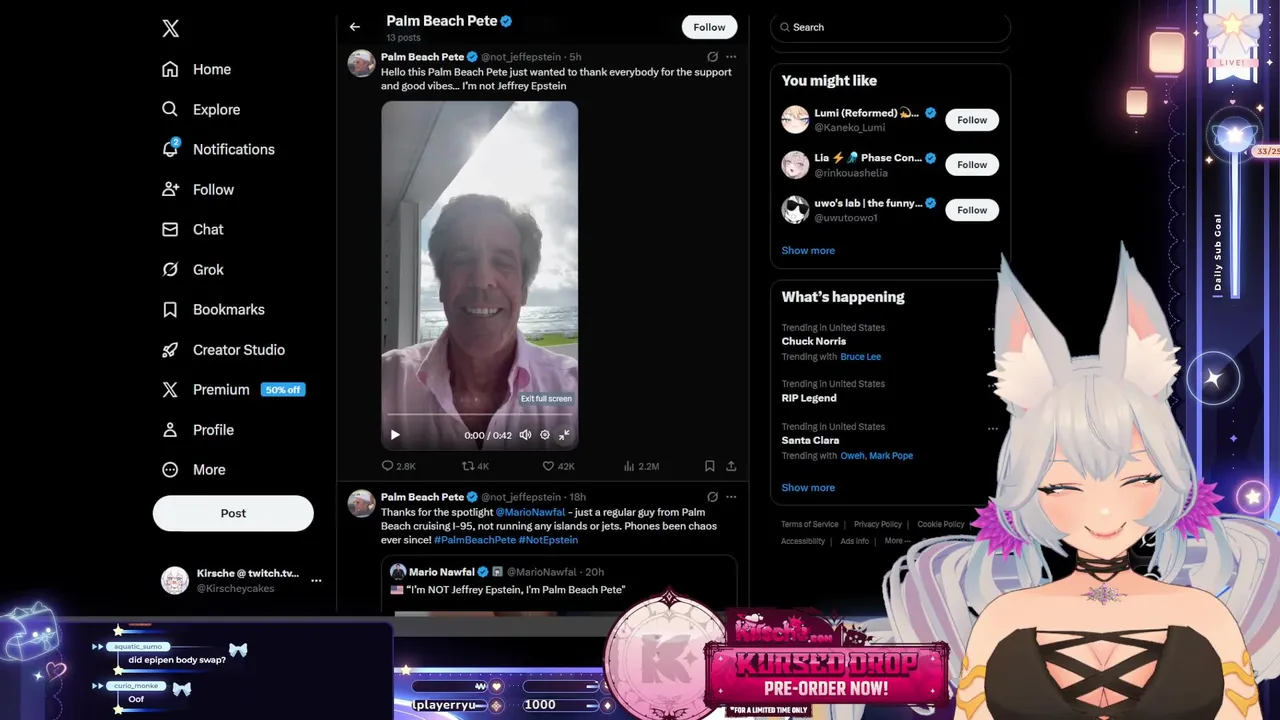Open the @MarioNawfal mention link

click(530, 512)
